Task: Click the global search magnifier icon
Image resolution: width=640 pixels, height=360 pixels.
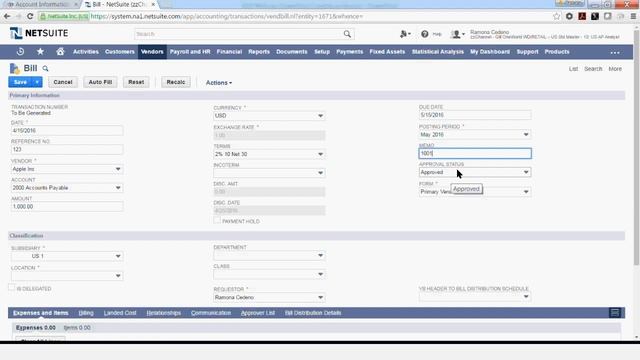Action: [347, 34]
